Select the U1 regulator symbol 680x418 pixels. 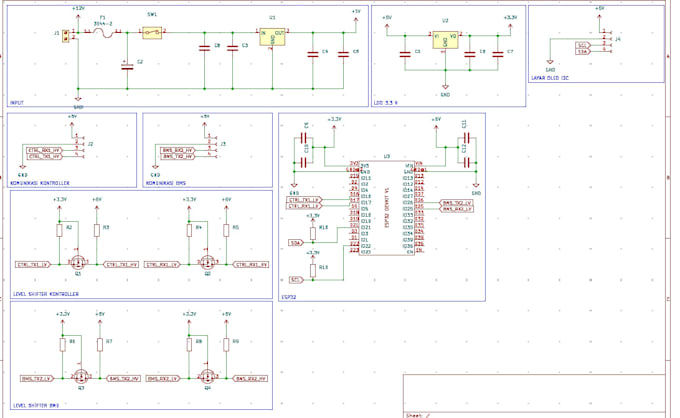coord(272,37)
